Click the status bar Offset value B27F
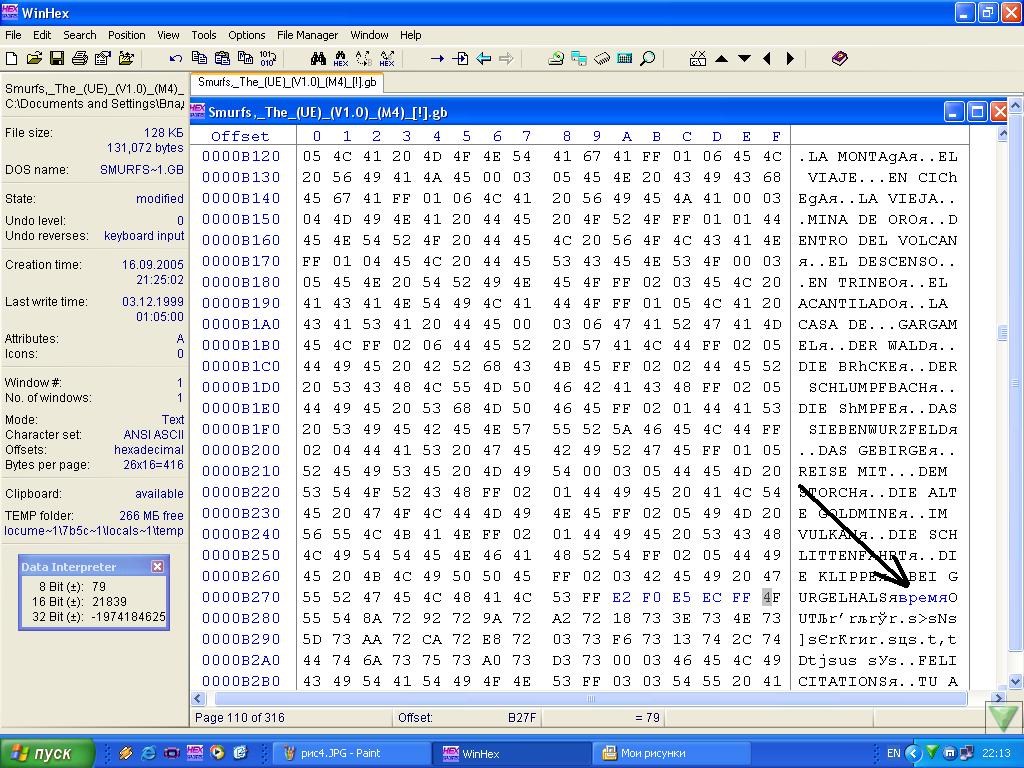The height and width of the screenshot is (768, 1024). tap(522, 718)
